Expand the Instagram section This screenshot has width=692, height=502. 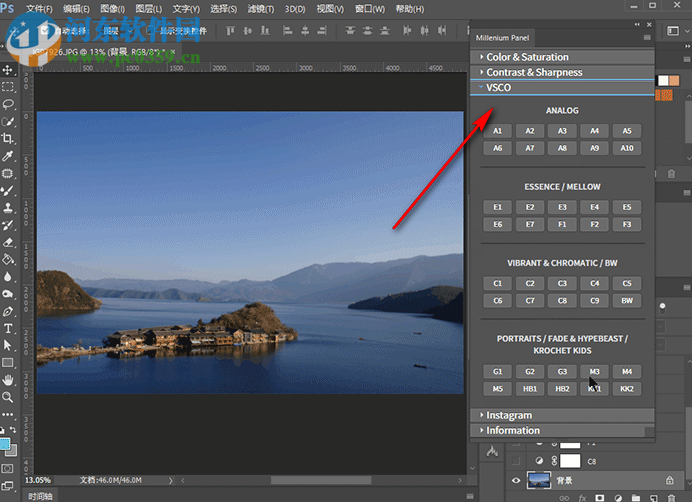point(509,415)
